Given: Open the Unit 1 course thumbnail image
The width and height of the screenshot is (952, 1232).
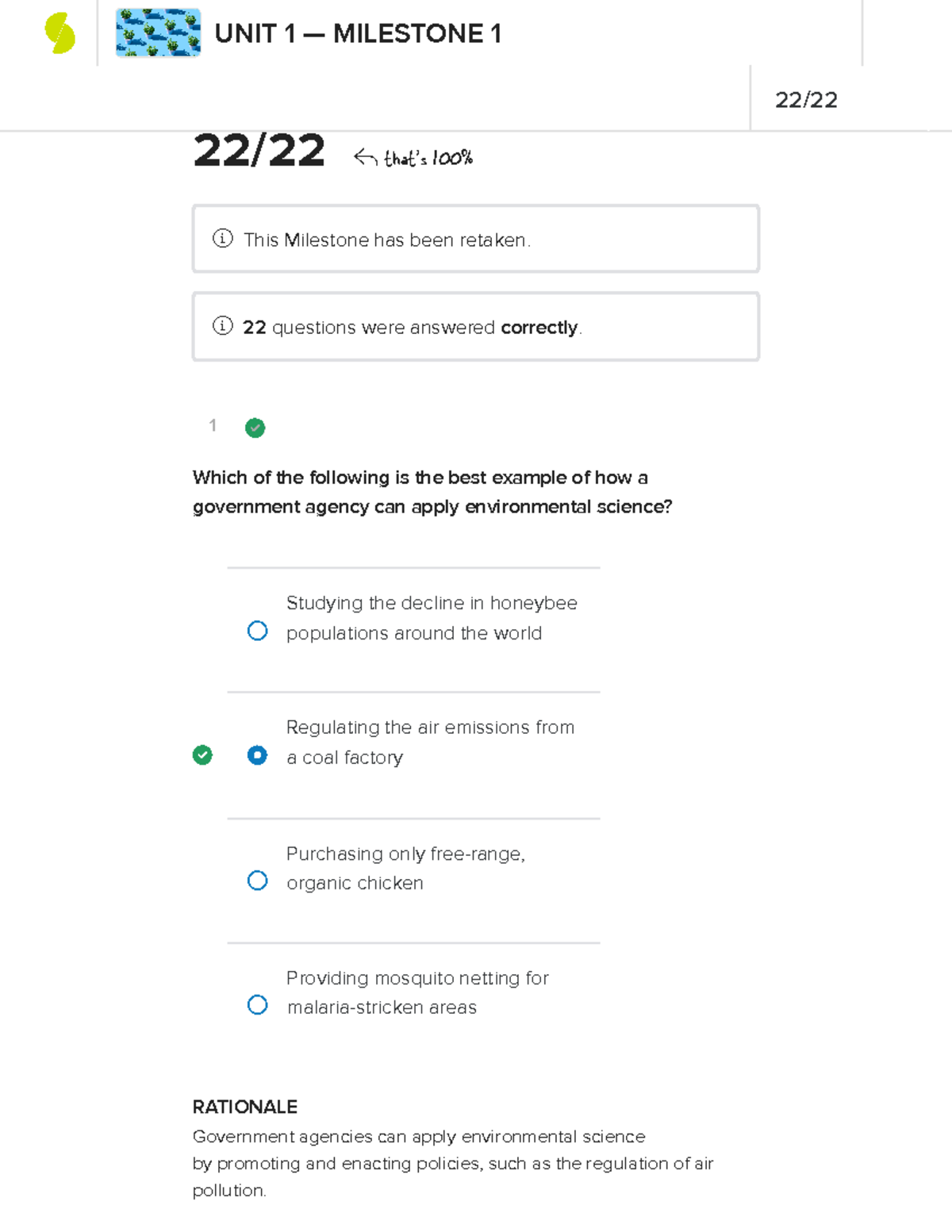Looking at the screenshot, I should [158, 33].
